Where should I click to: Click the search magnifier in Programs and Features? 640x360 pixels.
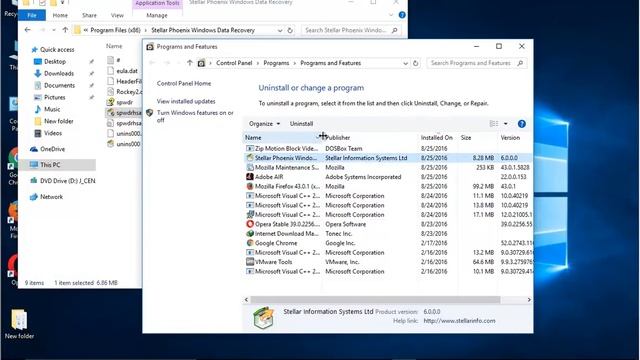[520, 63]
